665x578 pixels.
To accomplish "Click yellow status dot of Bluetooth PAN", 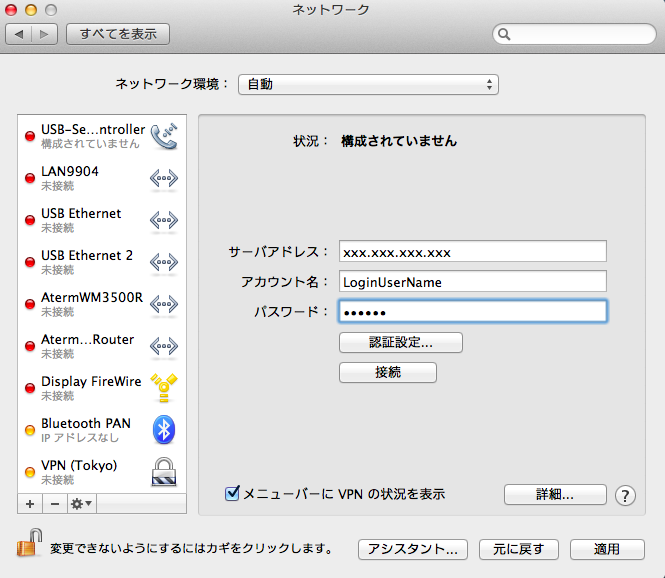I will (x=30, y=430).
